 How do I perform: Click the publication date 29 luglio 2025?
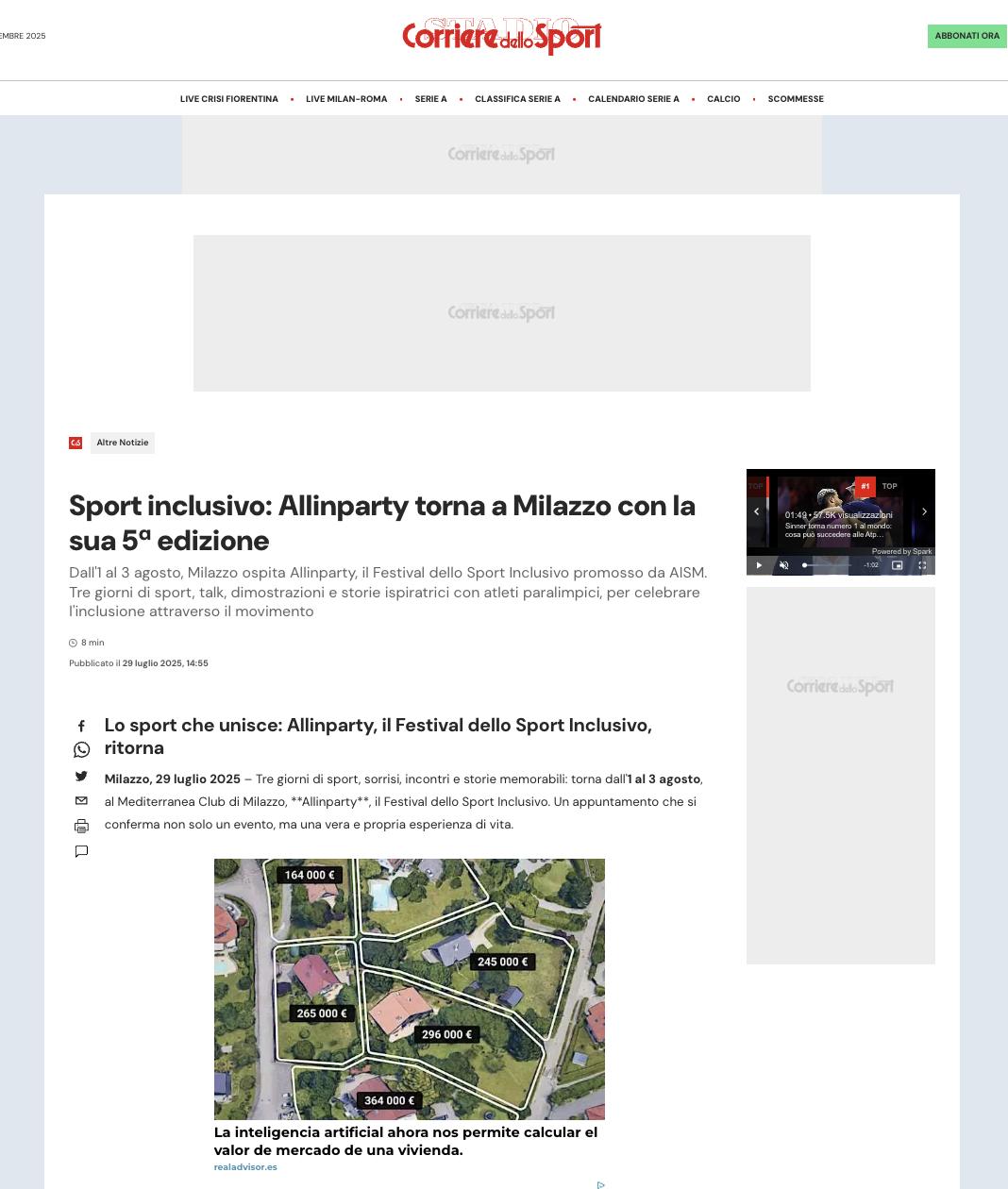click(165, 663)
